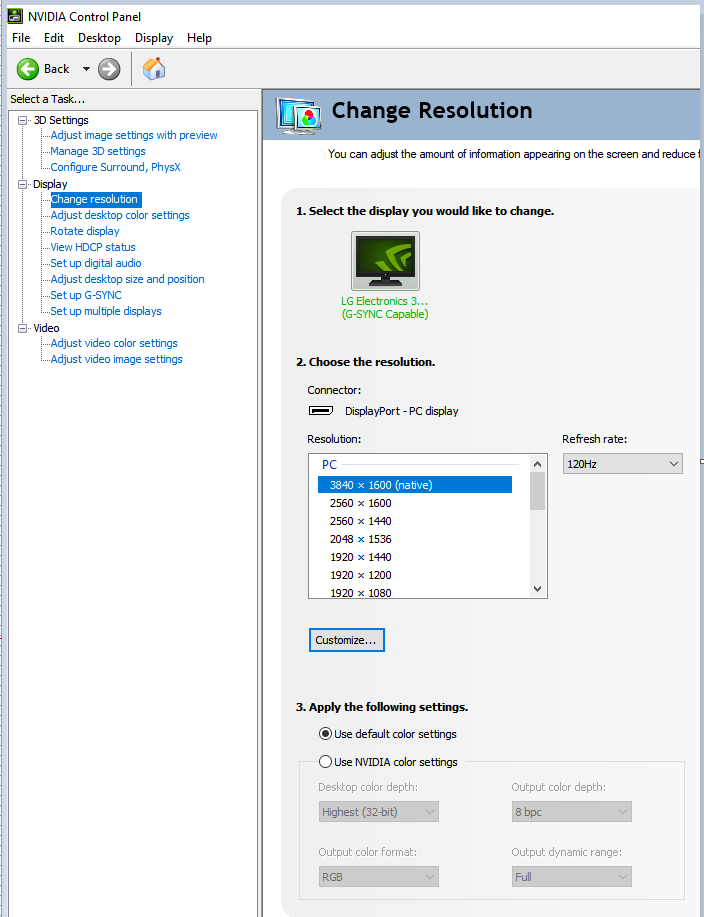Click the grey Forward arrow icon

(109, 69)
